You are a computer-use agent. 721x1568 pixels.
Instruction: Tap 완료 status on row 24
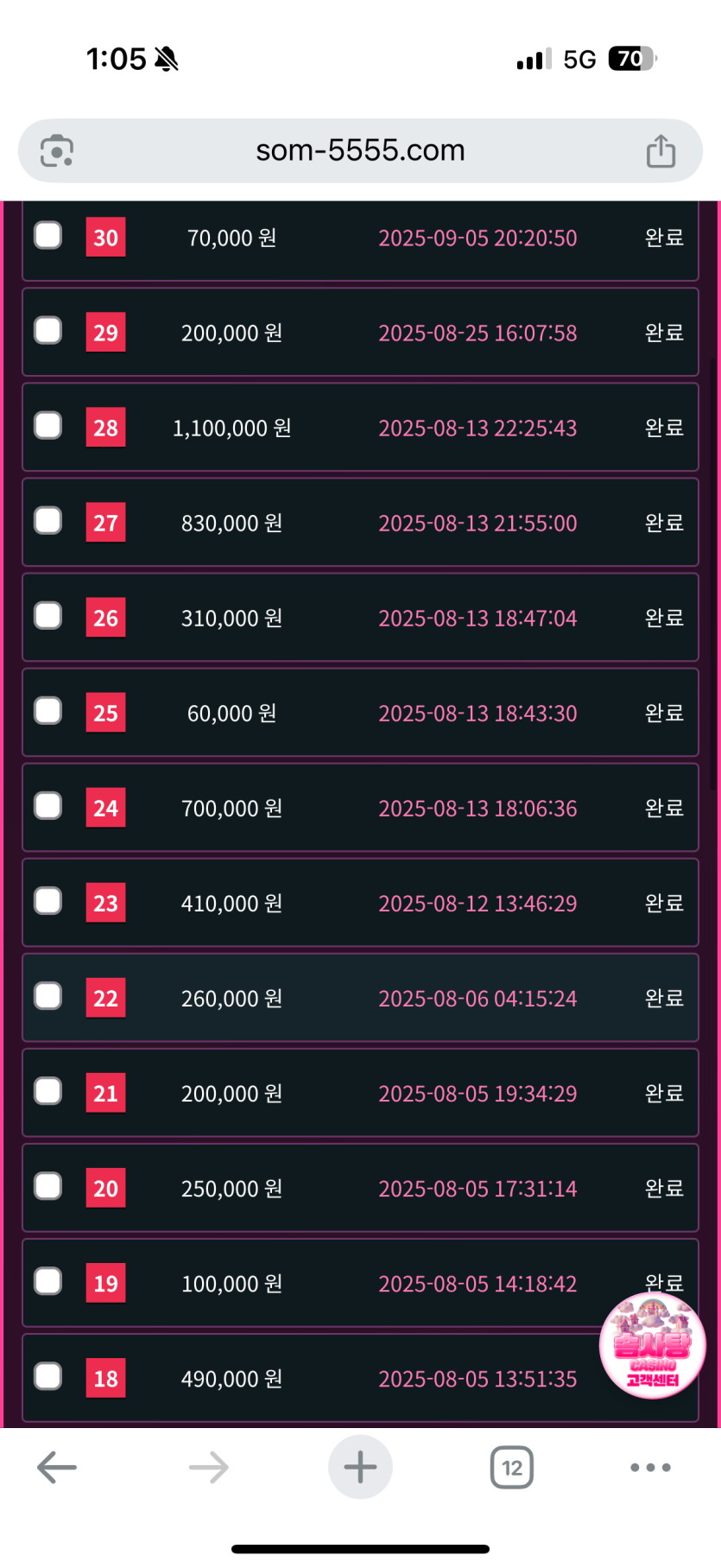pos(664,808)
